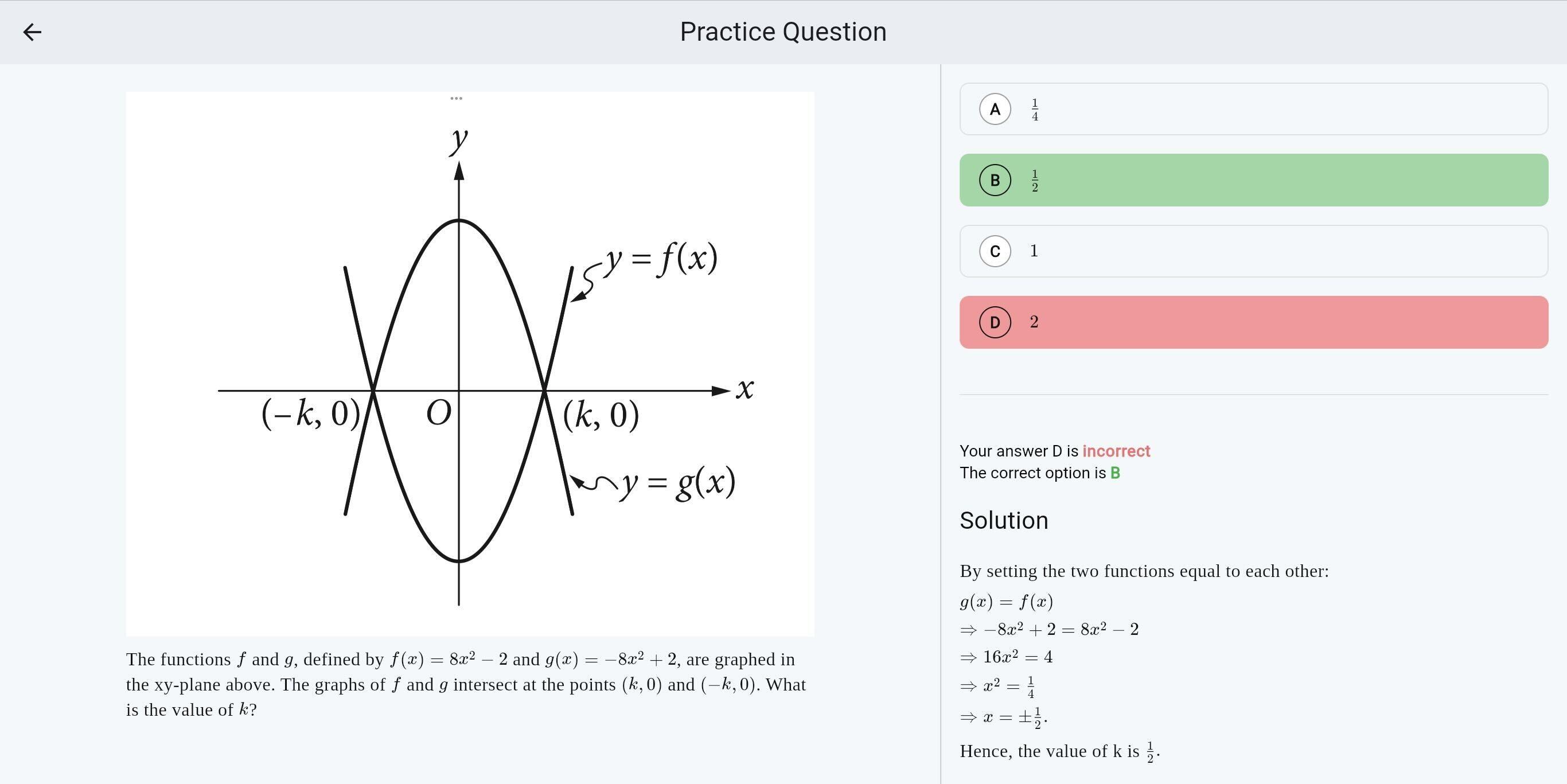Click the "Solution" heading
The width and height of the screenshot is (1567, 784).
1004,521
